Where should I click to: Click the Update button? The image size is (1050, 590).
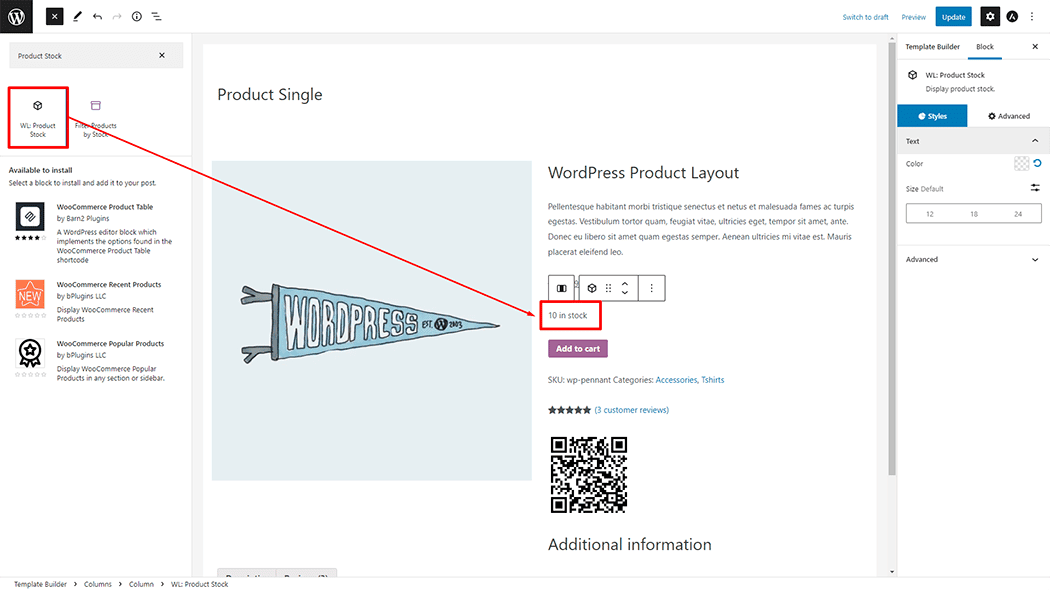click(x=953, y=17)
